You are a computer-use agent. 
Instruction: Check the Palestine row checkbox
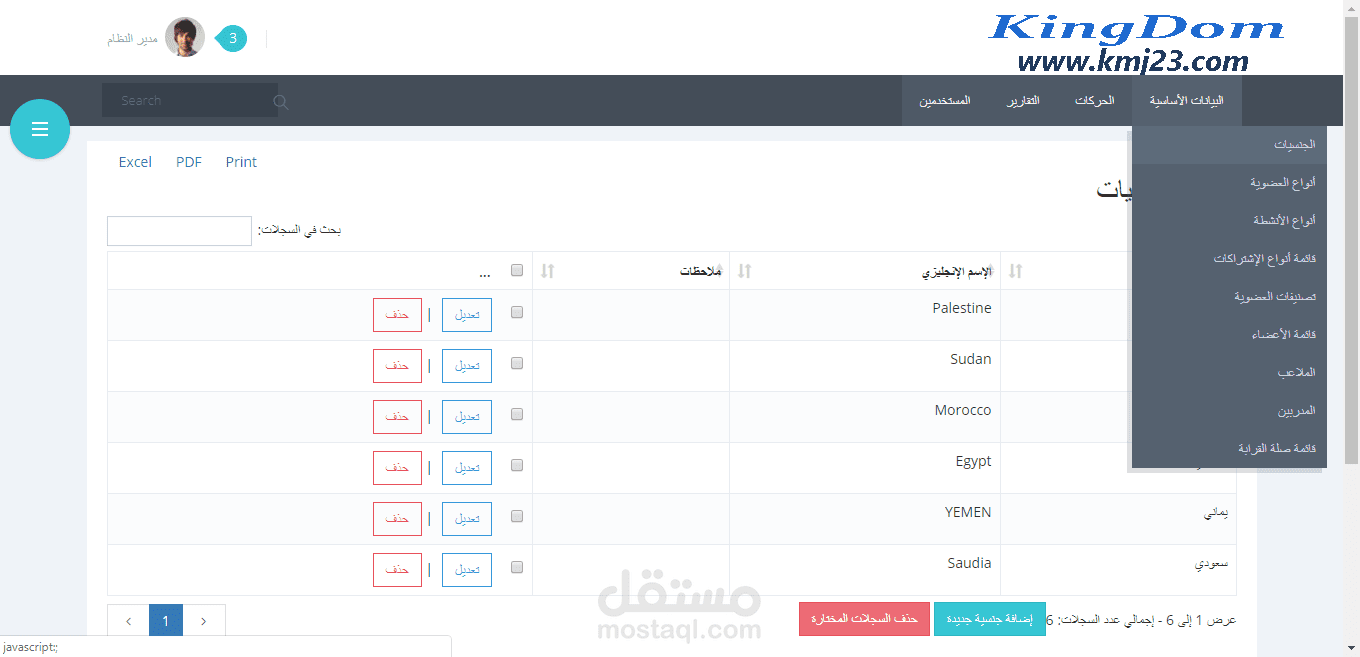click(x=517, y=312)
